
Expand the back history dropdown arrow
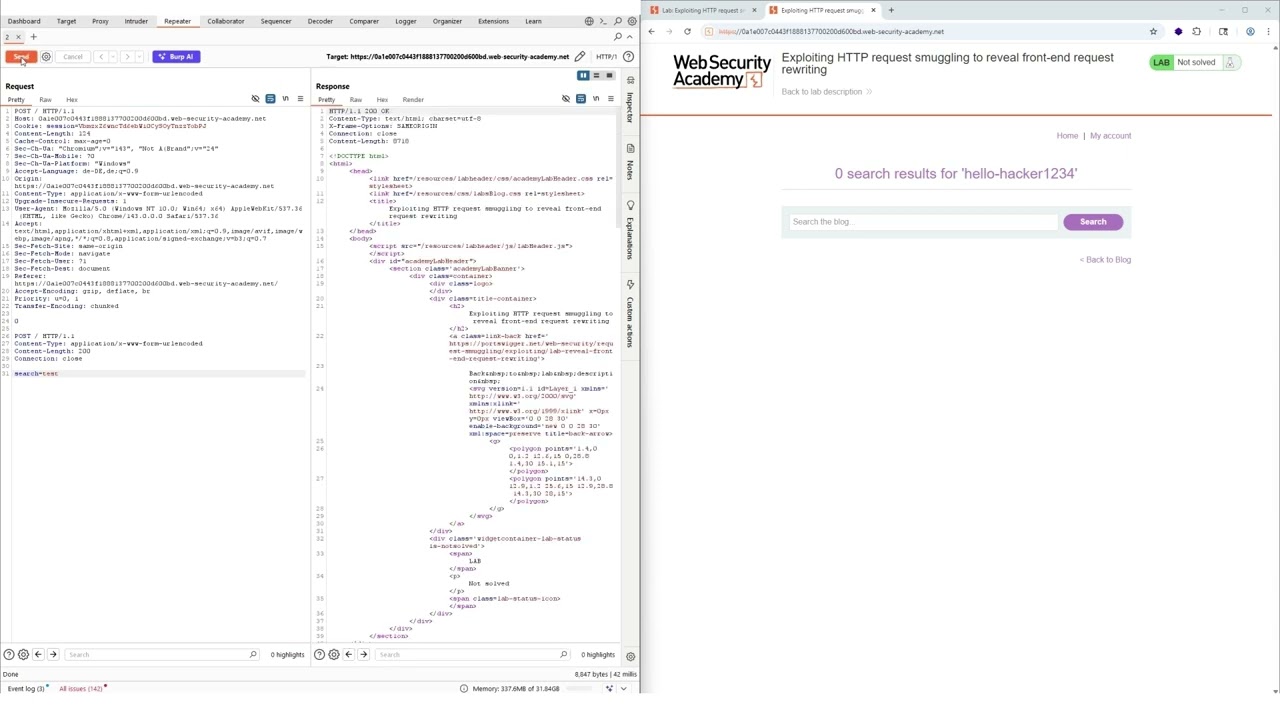pos(112,57)
